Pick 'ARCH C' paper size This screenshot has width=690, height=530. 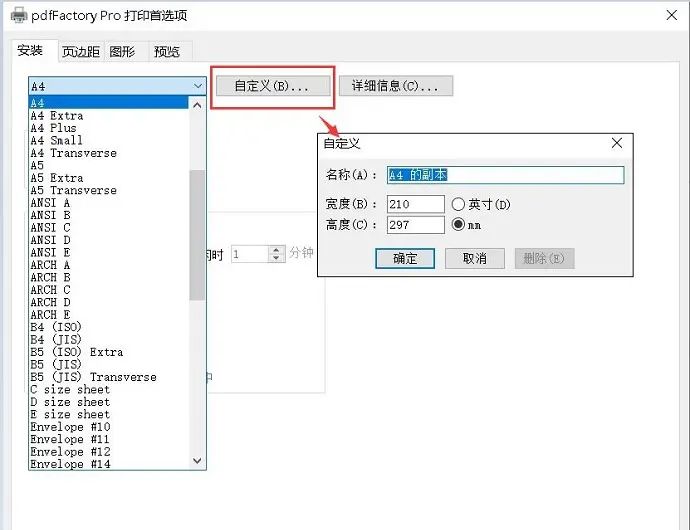(109, 290)
